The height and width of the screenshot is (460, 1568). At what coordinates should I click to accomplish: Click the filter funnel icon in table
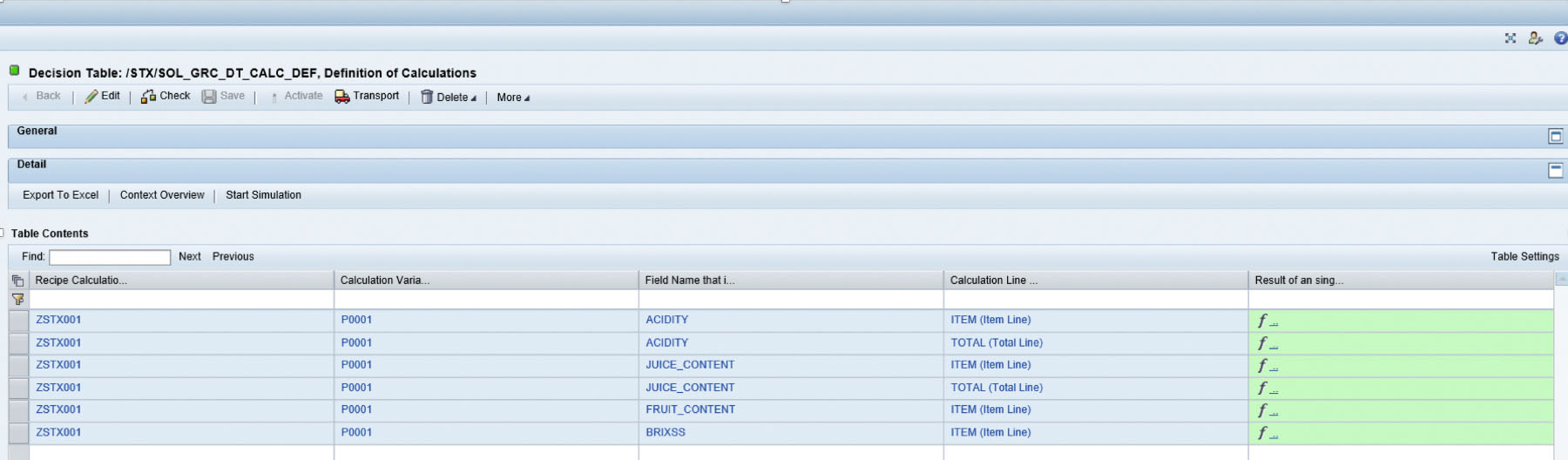click(x=17, y=299)
